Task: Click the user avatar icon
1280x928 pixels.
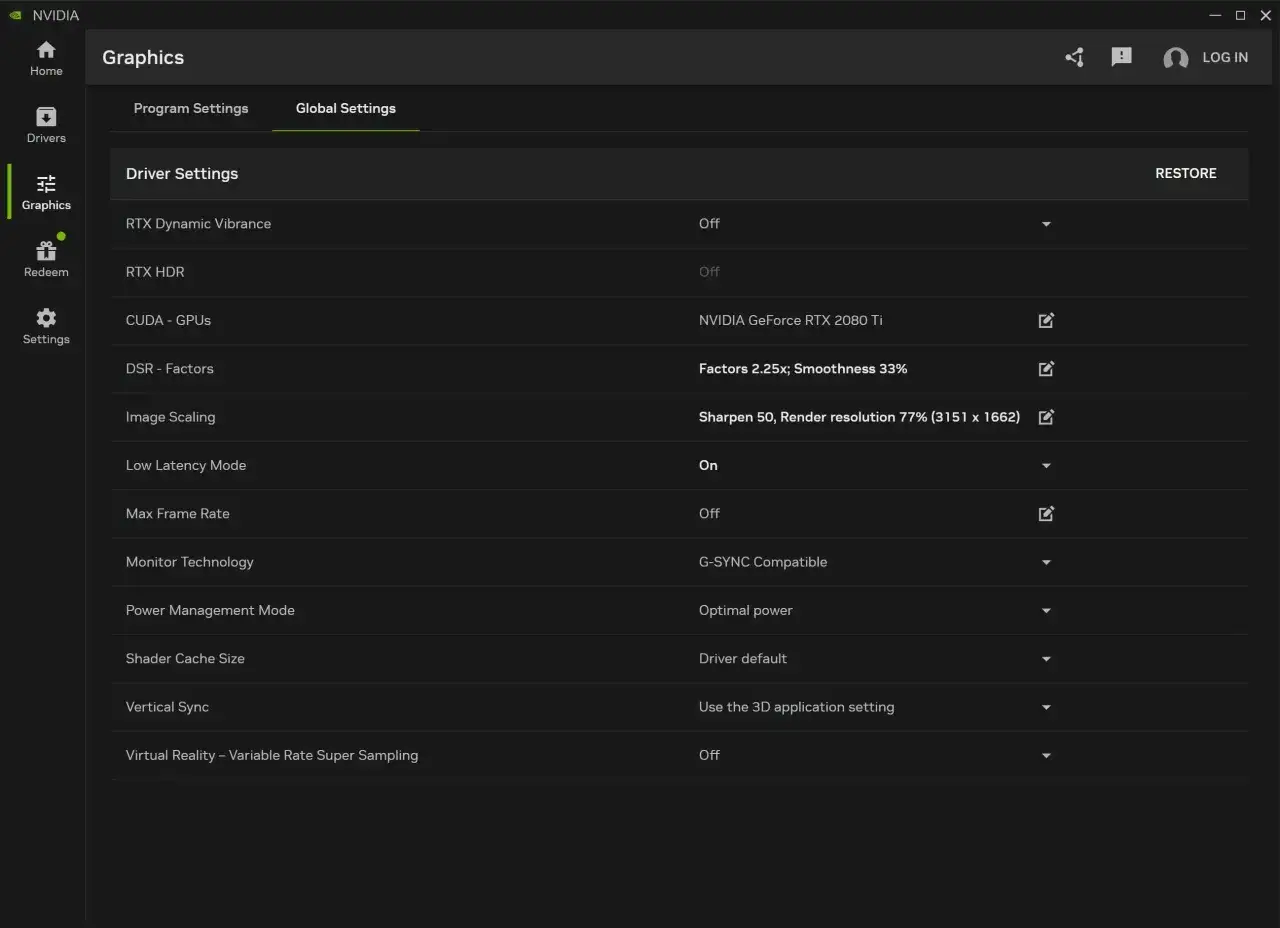Action: coord(1176,58)
